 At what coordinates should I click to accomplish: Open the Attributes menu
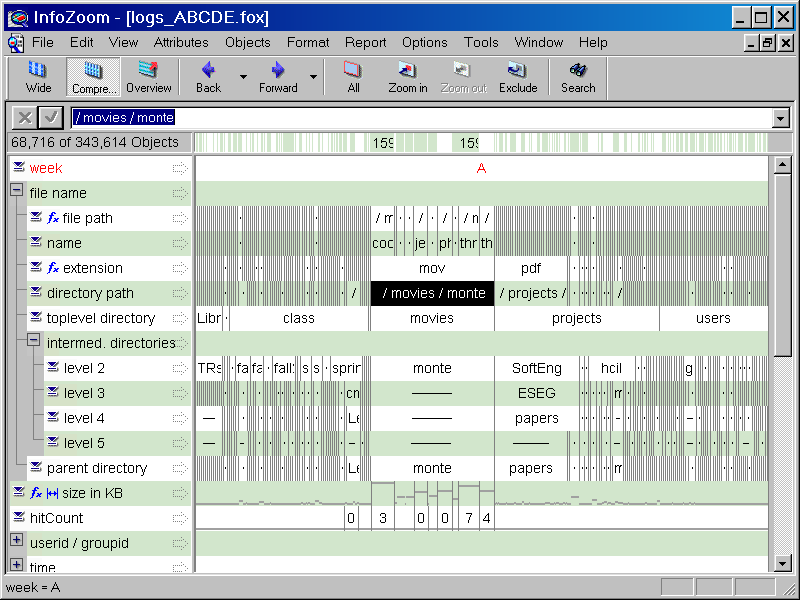click(181, 43)
